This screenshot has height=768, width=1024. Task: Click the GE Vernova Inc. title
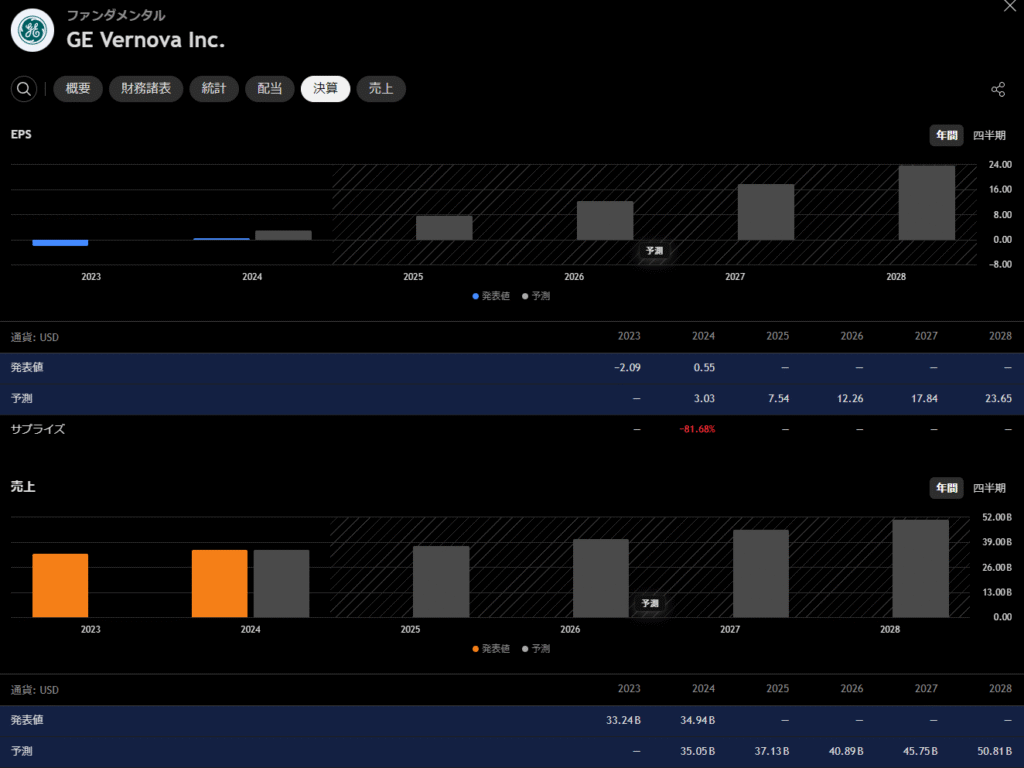[x=145, y=40]
